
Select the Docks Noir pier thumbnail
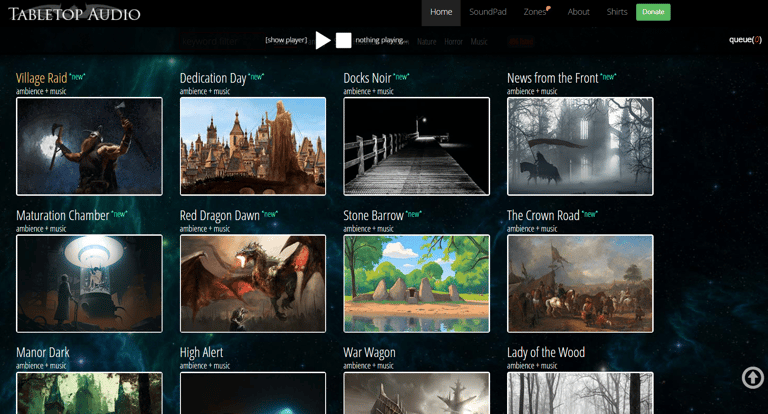(416, 146)
